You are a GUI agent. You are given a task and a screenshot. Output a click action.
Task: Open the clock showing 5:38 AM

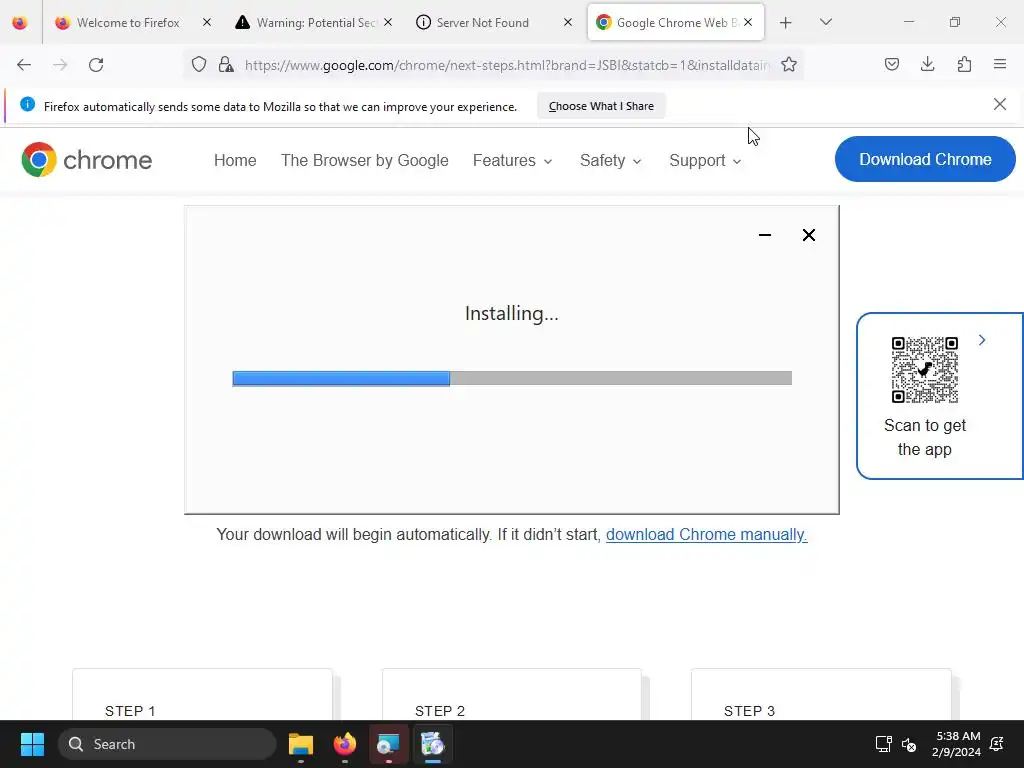(957, 744)
